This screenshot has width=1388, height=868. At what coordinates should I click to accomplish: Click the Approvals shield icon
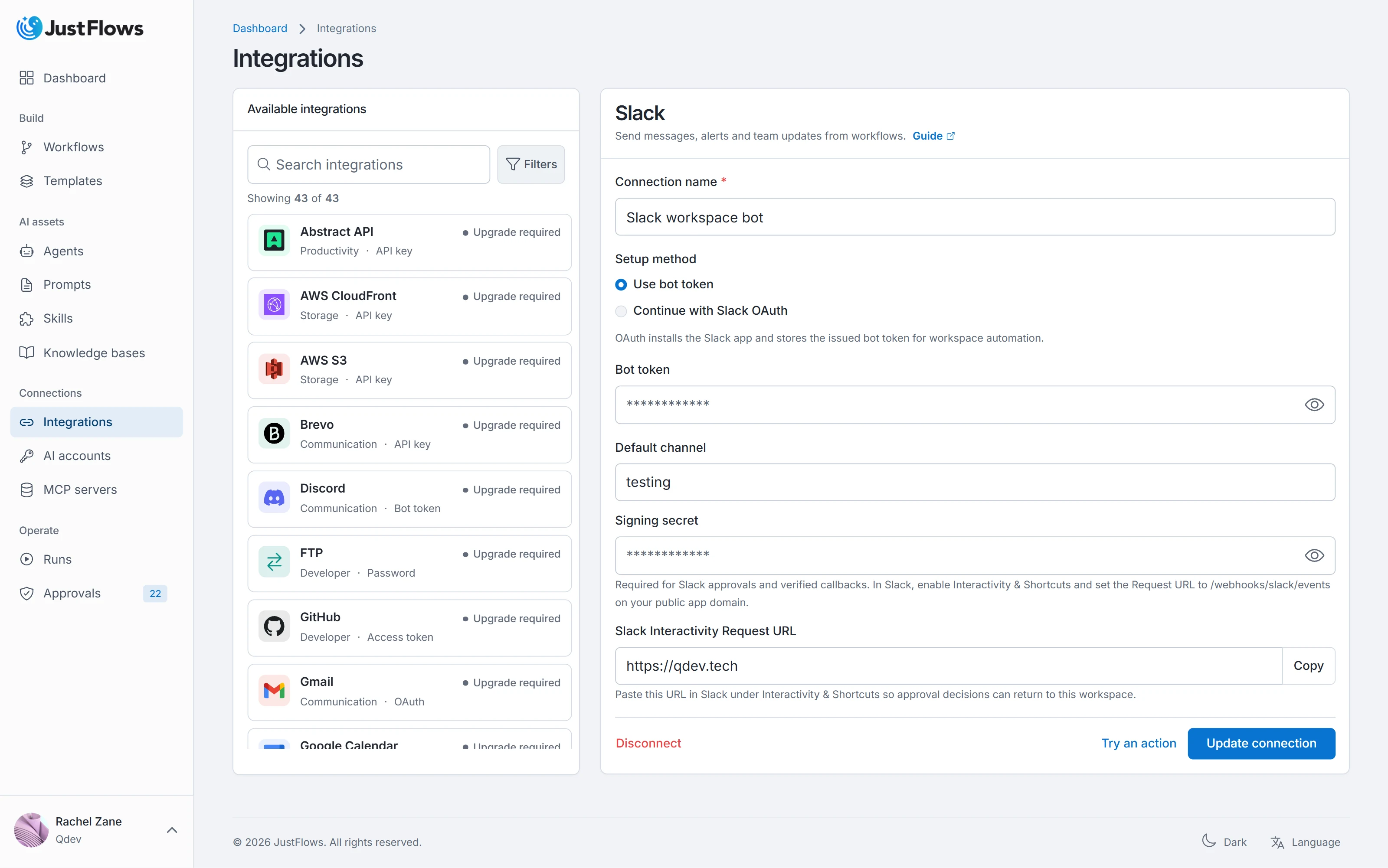click(x=26, y=593)
